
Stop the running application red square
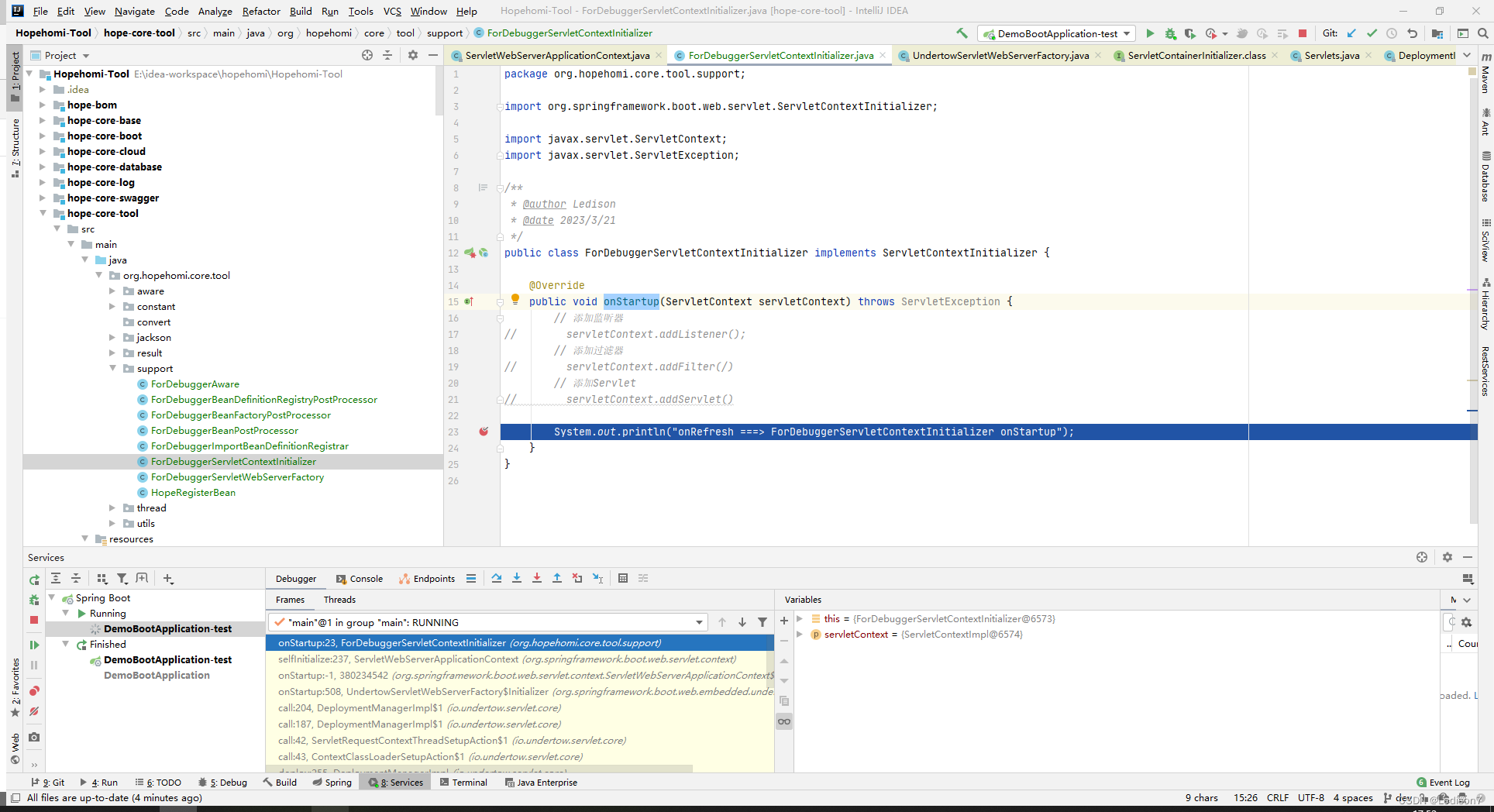pos(1303,33)
